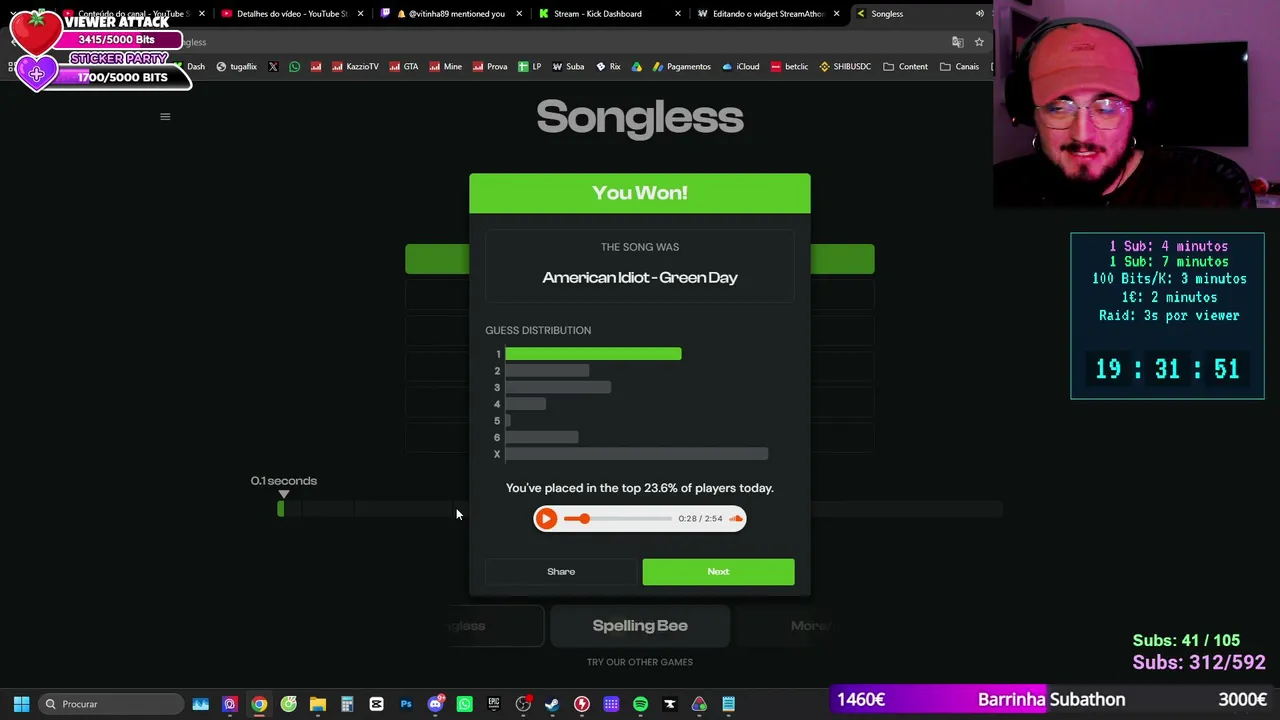Open the KazzioTV bookmark
This screenshot has width=1280, height=720.
(x=355, y=67)
